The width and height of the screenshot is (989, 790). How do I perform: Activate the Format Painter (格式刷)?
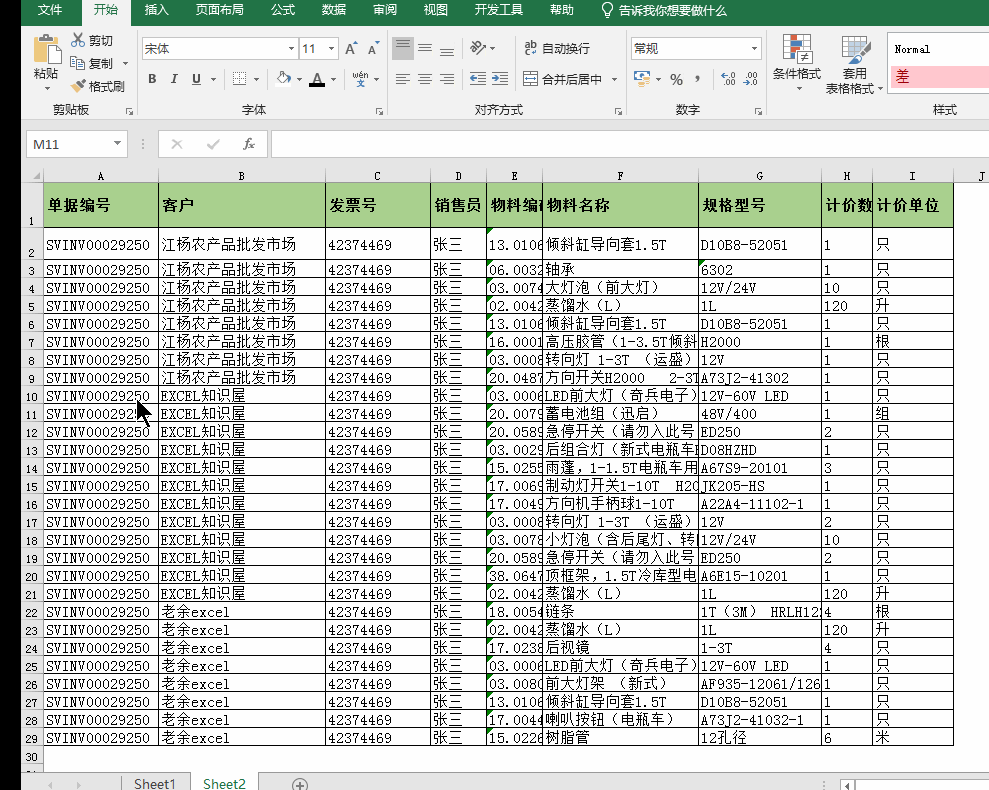click(x=98, y=86)
